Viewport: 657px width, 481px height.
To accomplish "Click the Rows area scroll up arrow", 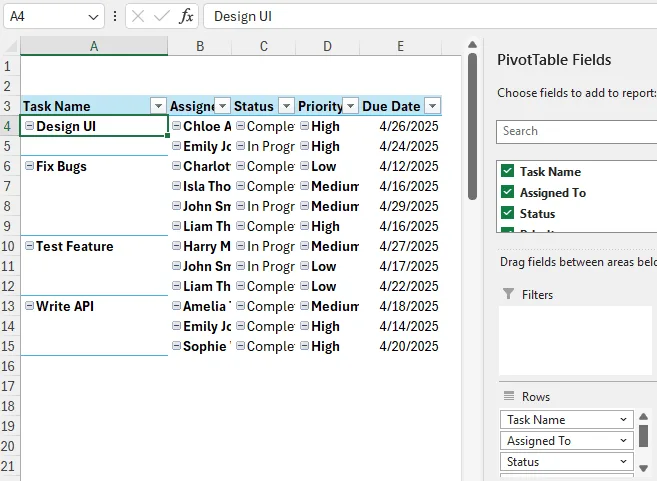I will point(644,416).
